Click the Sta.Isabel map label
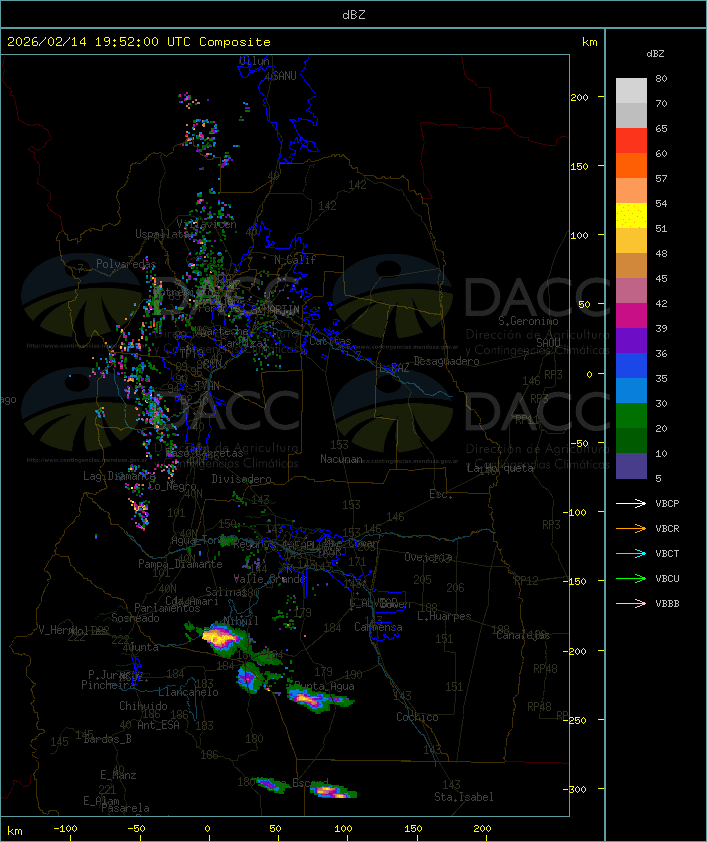The width and height of the screenshot is (707, 842). pos(463,797)
